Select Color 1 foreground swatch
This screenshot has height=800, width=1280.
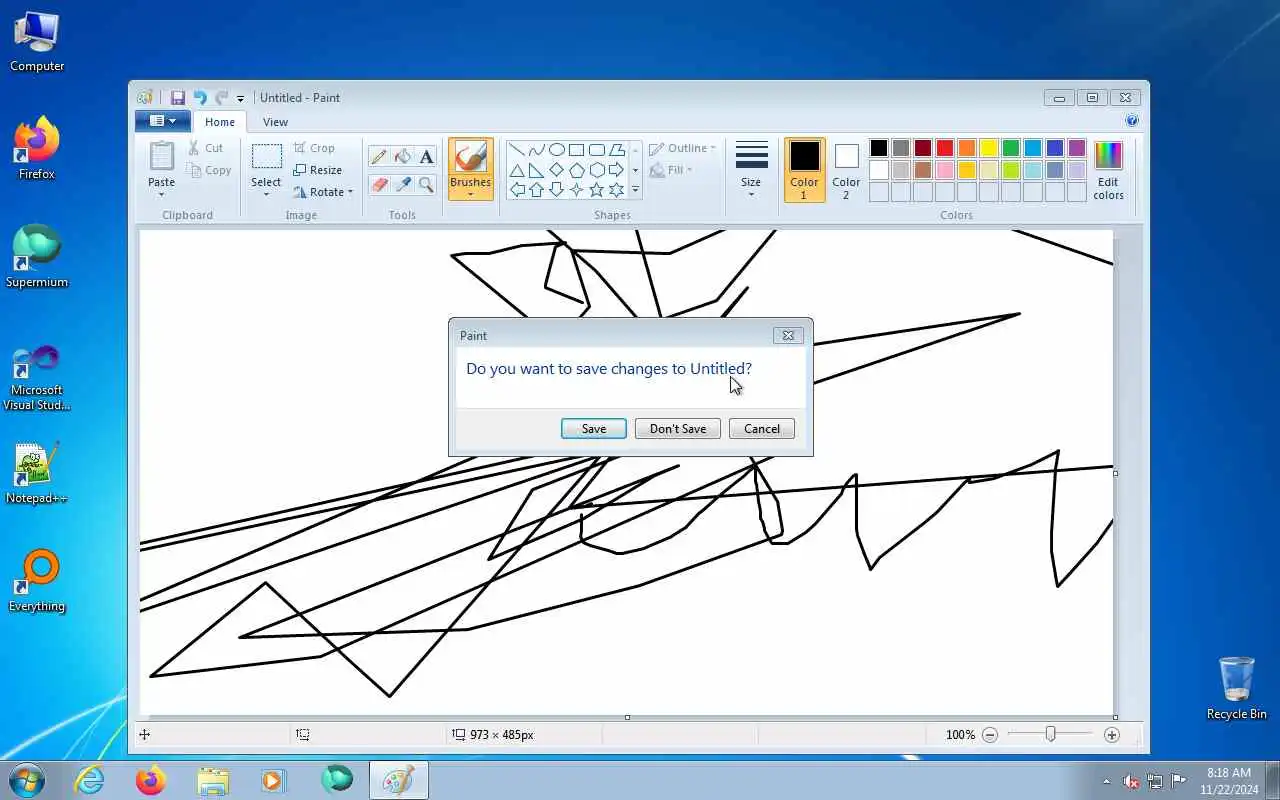coord(805,170)
